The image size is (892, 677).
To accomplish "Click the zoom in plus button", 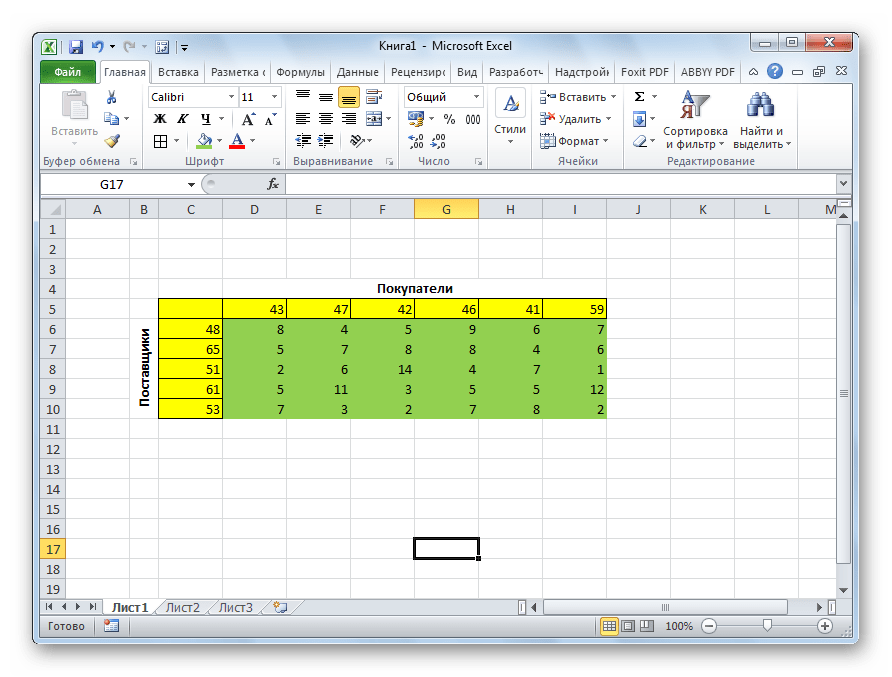I will [x=825, y=626].
